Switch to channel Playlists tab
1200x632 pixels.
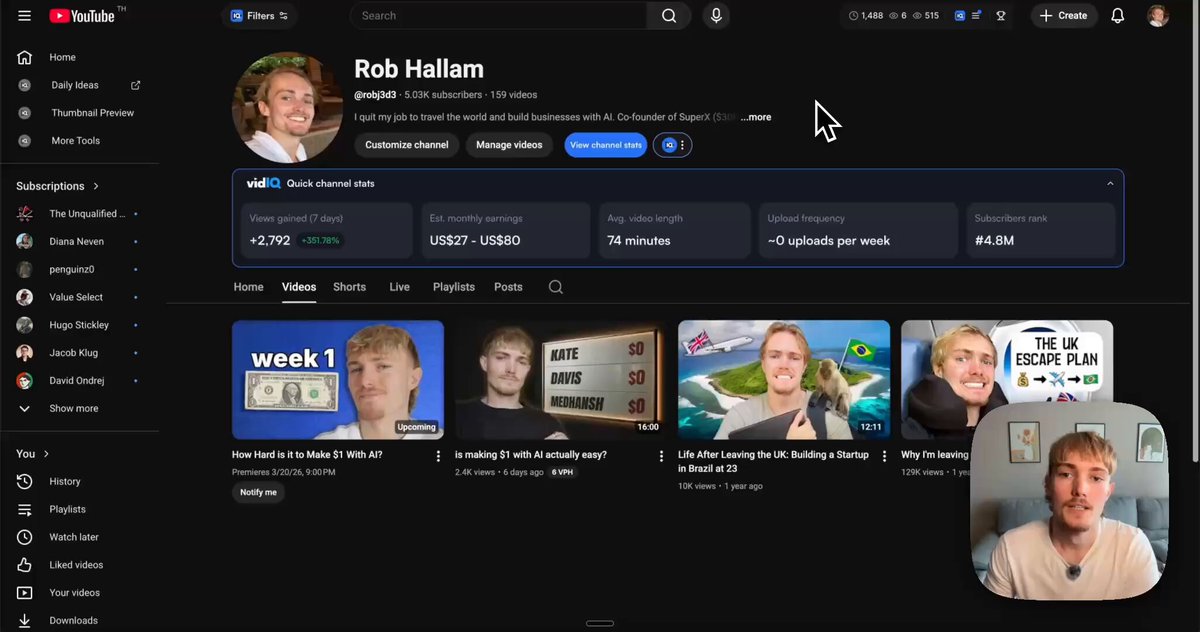pos(454,287)
